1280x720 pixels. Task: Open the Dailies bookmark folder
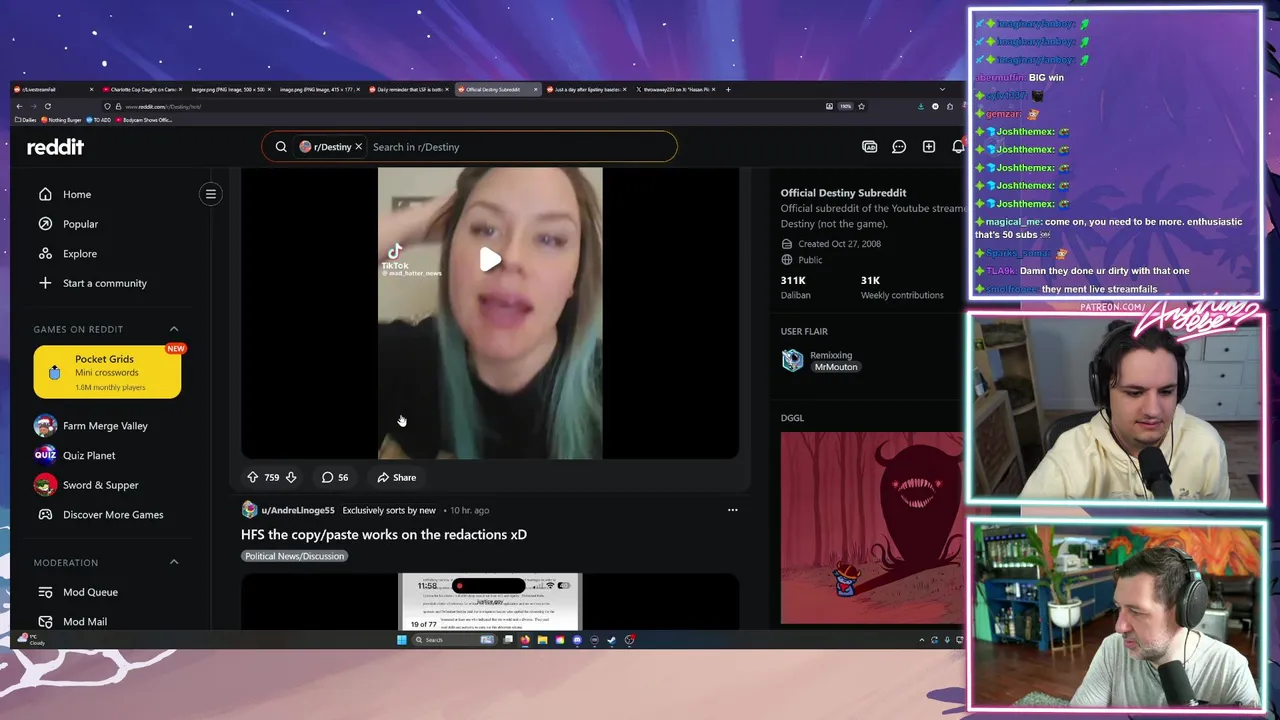(x=26, y=120)
